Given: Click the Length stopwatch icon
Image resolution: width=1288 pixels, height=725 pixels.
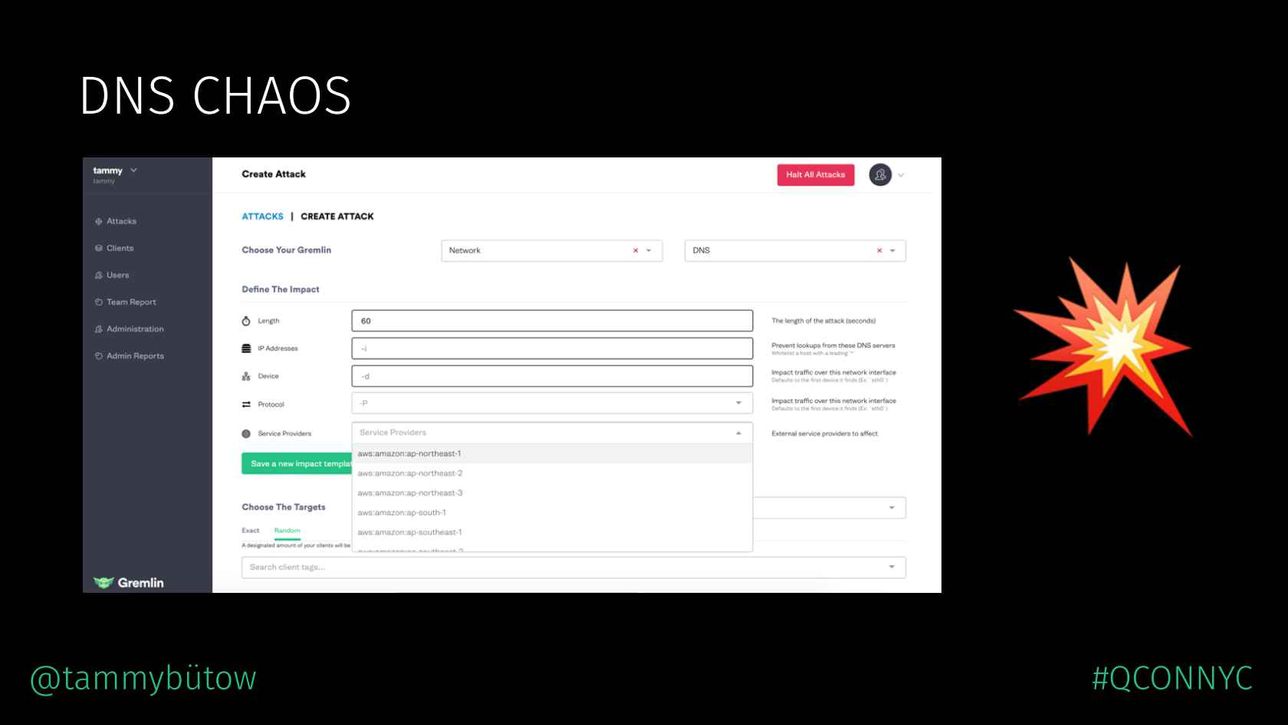Looking at the screenshot, I should pyautogui.click(x=246, y=321).
